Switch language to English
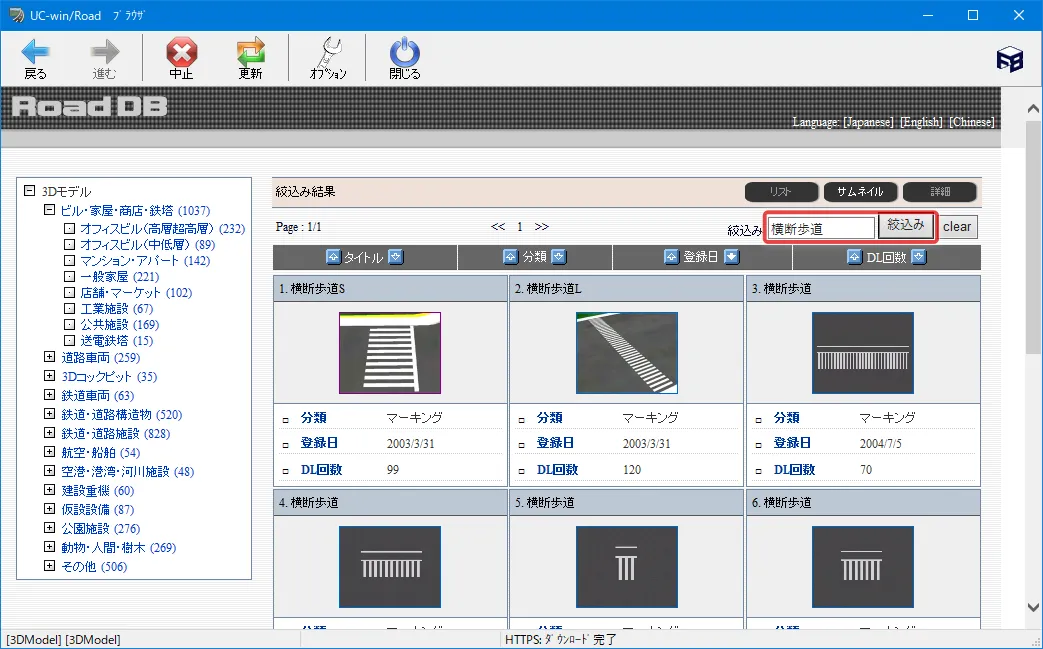1043x649 pixels. coord(920,122)
